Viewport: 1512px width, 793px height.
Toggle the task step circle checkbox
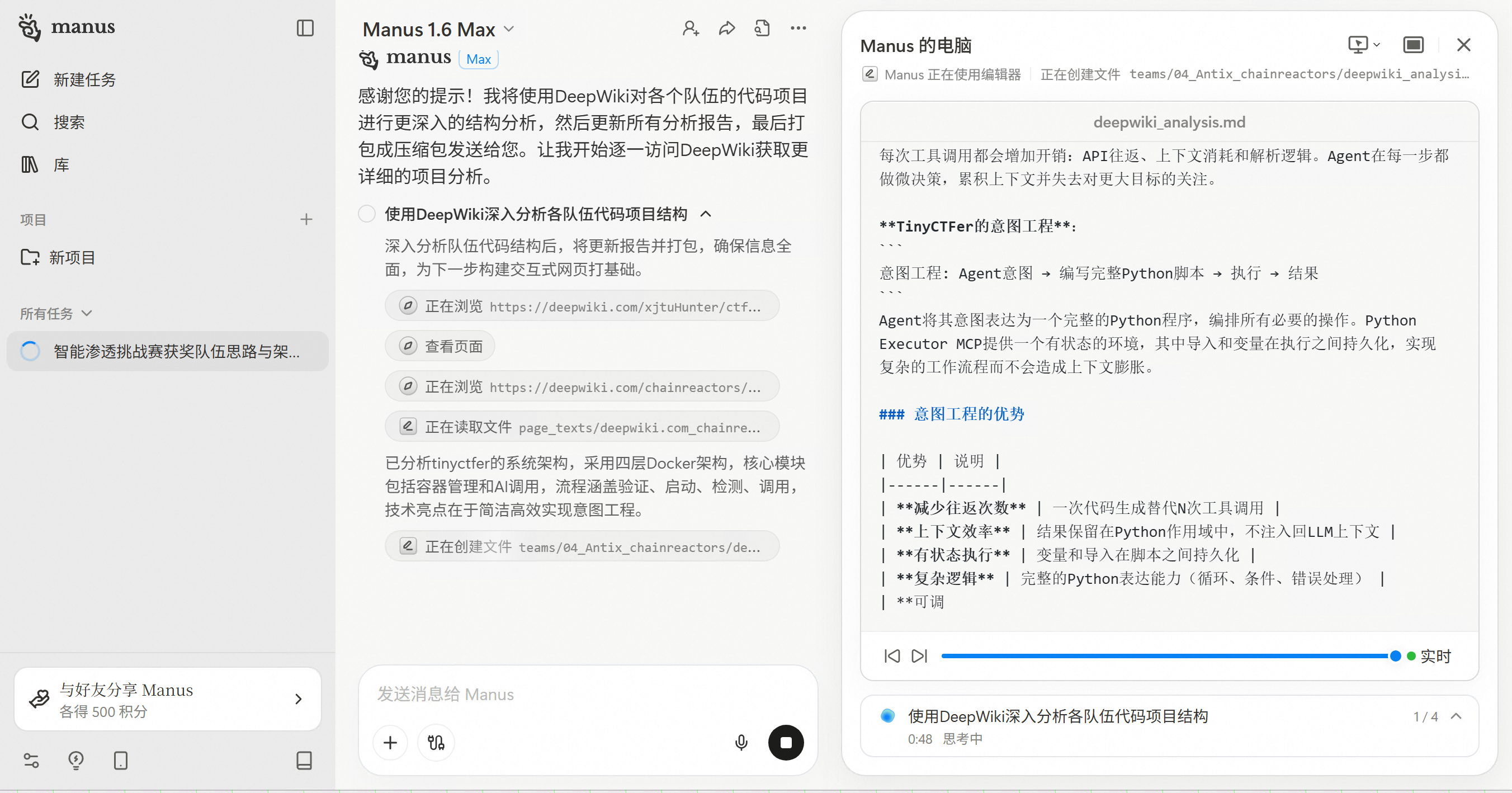tap(367, 214)
